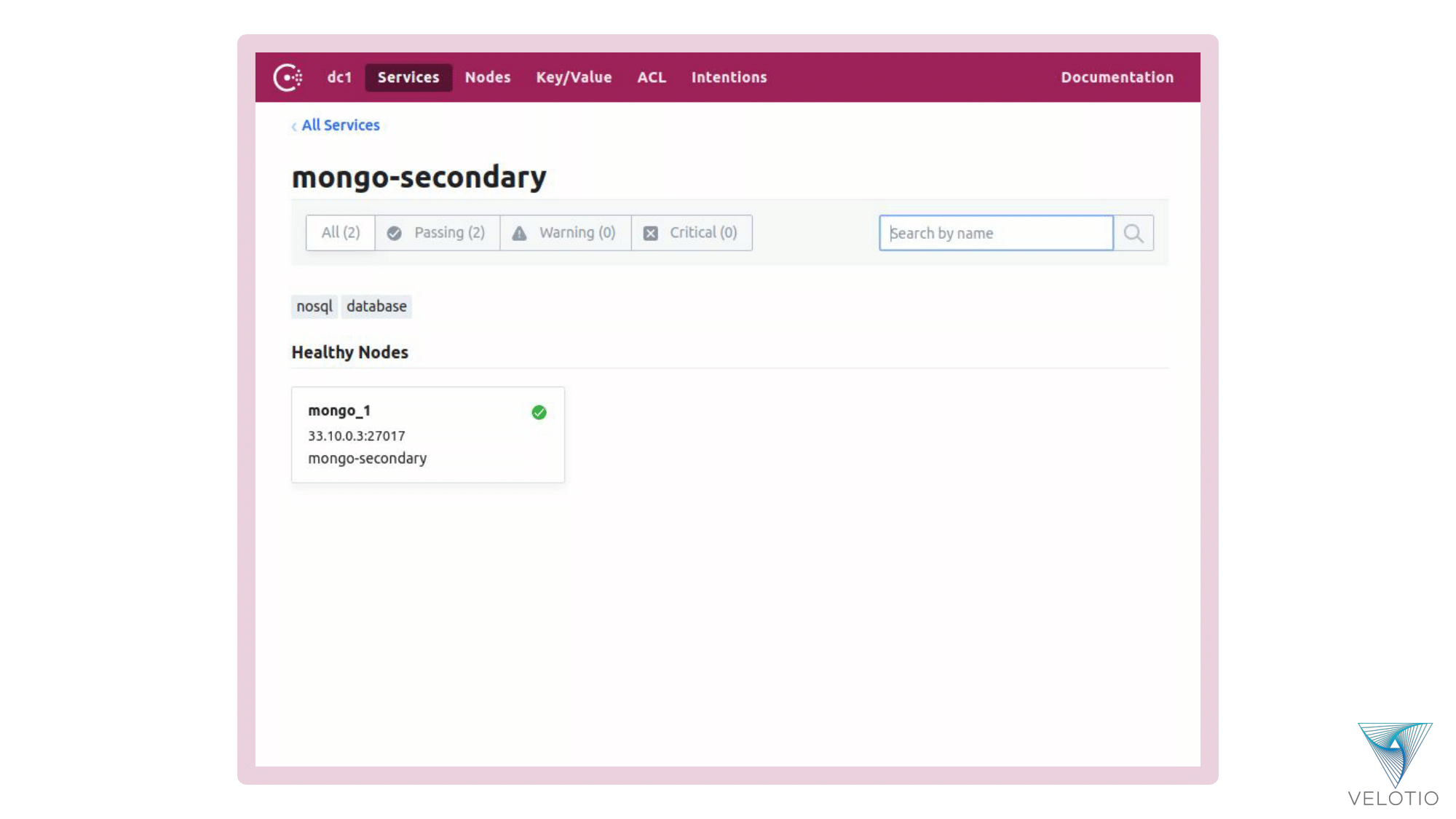The image size is (1456, 819).
Task: Go to the ACL tab
Action: (x=652, y=77)
